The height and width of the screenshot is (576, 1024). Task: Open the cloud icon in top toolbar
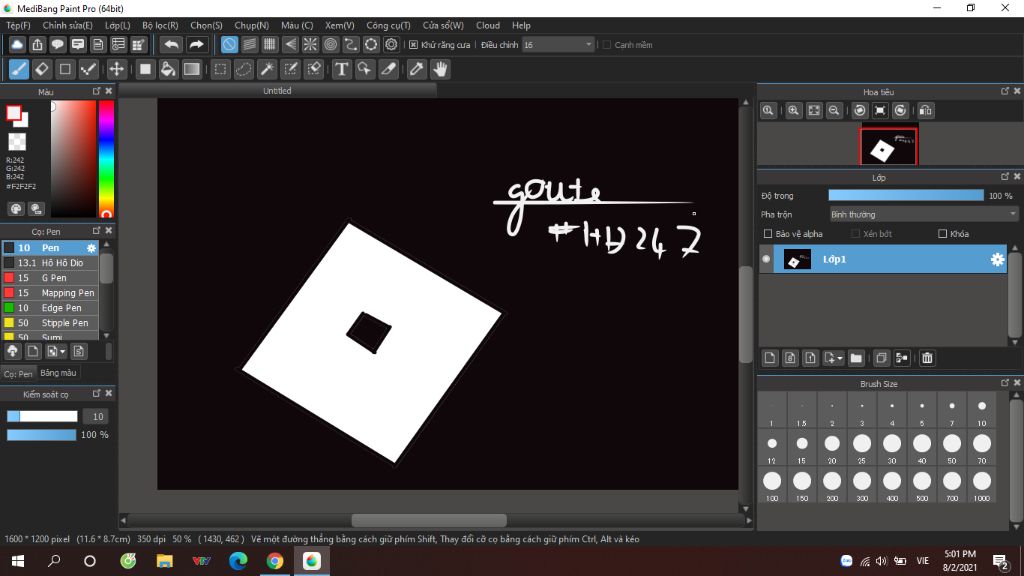[17, 44]
